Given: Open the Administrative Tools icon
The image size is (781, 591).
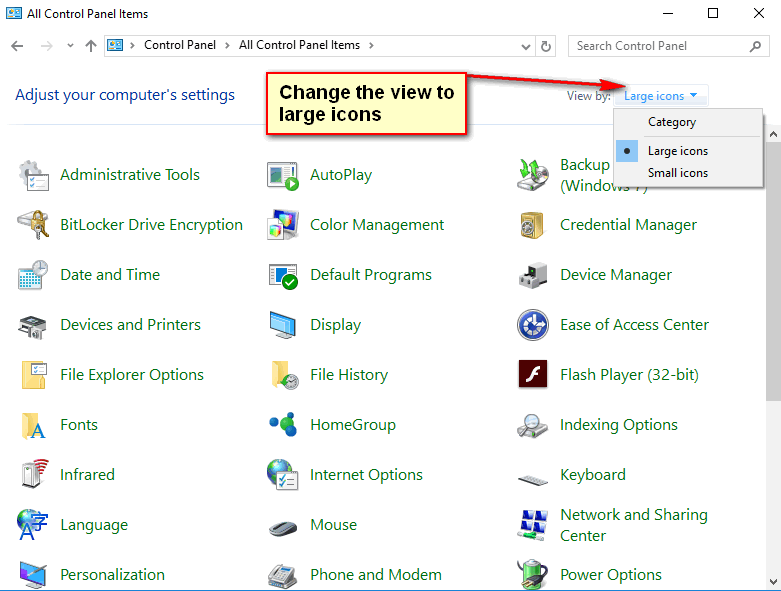Looking at the screenshot, I should tap(33, 175).
